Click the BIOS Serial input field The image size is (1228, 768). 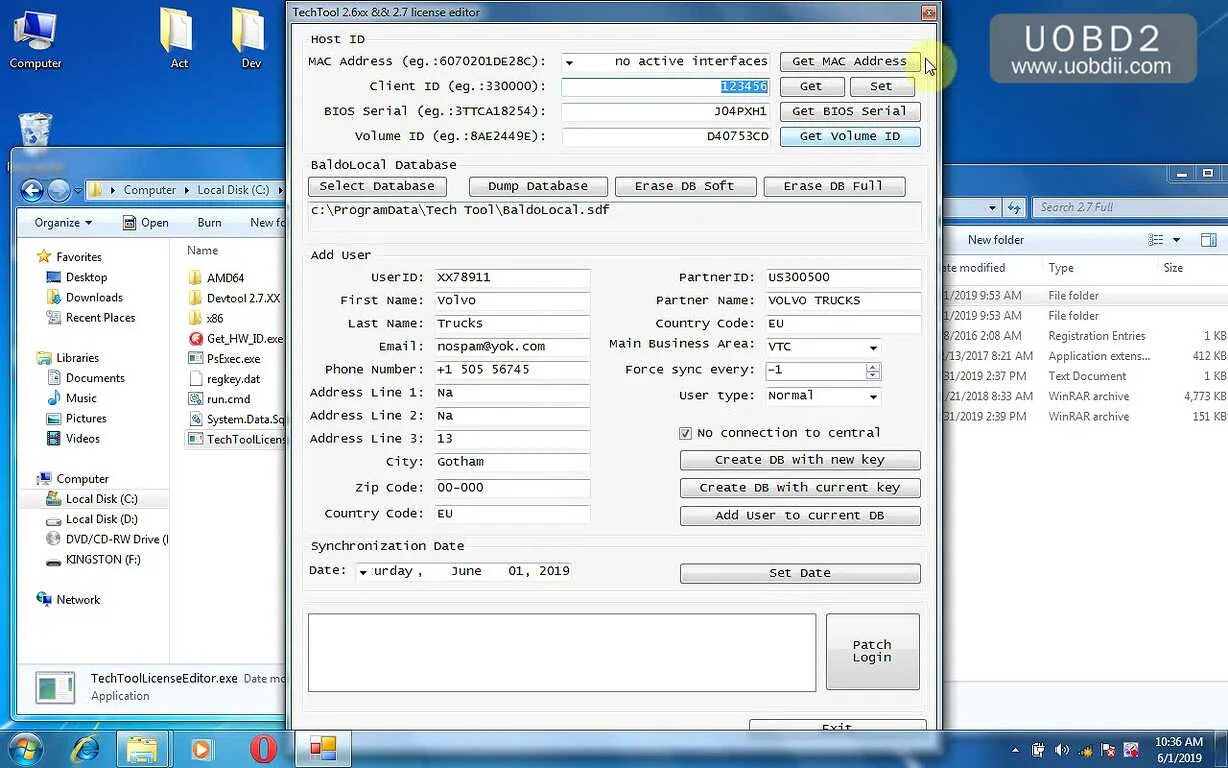pos(666,112)
